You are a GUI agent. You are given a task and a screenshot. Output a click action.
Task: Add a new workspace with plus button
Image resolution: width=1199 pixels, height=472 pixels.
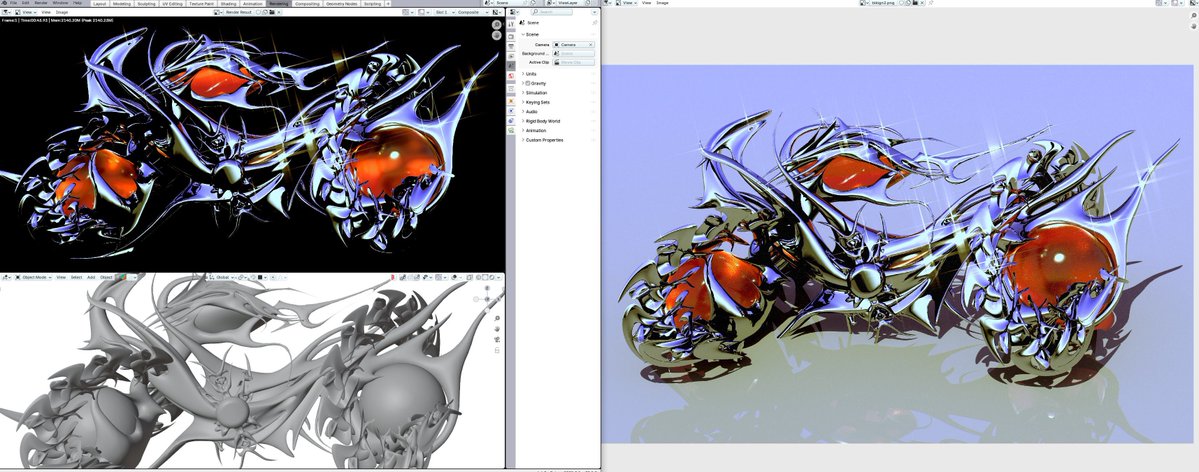[x=388, y=4]
